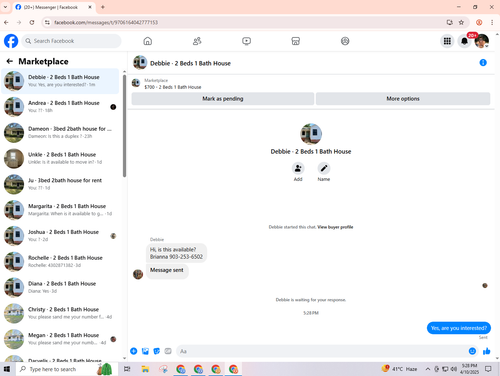The width and height of the screenshot is (500, 376).
Task: Click Debbie's large profile thumbnail
Action: 311,134
